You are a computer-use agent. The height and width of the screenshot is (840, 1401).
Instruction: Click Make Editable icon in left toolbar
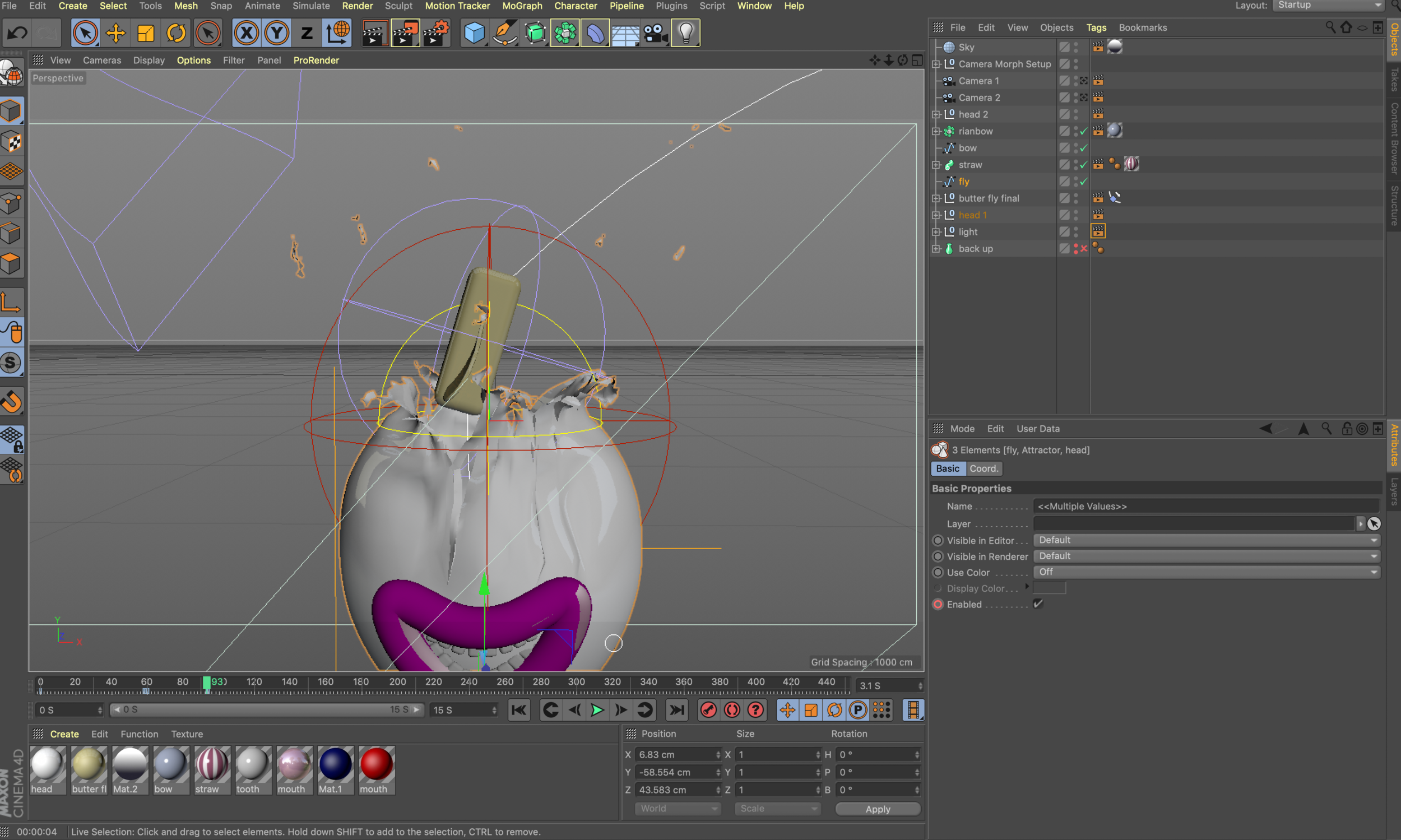point(12,74)
